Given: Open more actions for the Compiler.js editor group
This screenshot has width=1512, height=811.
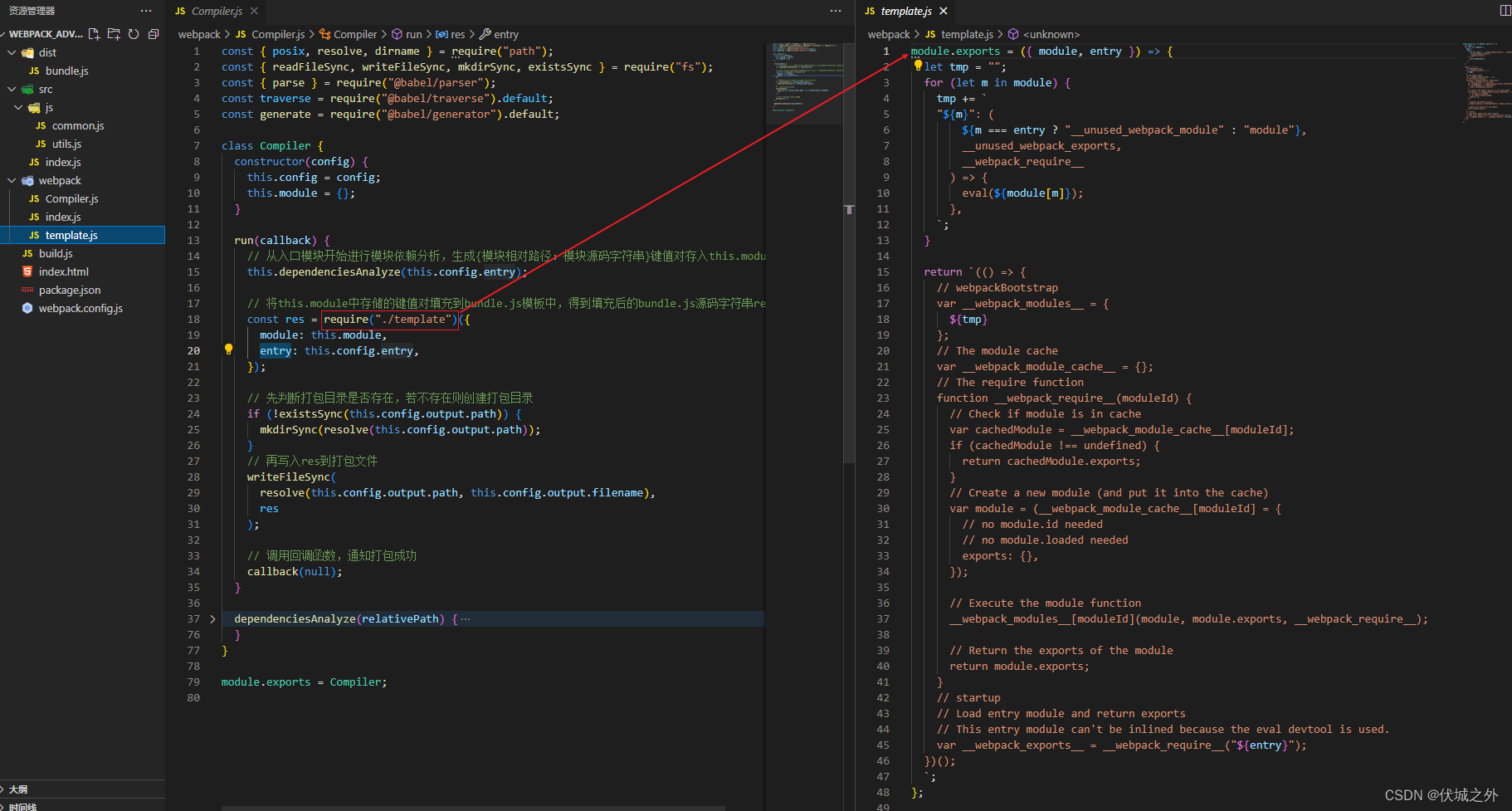Looking at the screenshot, I should (834, 10).
